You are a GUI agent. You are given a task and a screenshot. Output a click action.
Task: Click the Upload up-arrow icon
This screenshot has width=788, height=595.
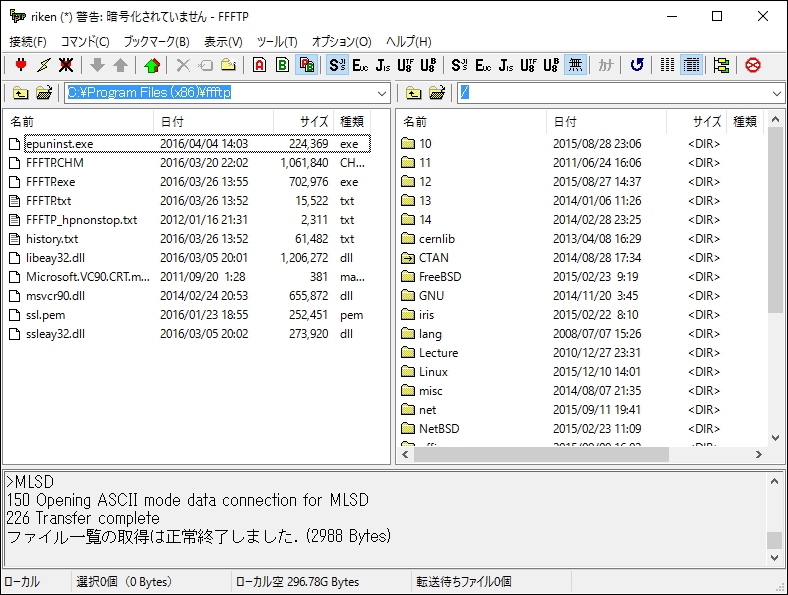120,65
